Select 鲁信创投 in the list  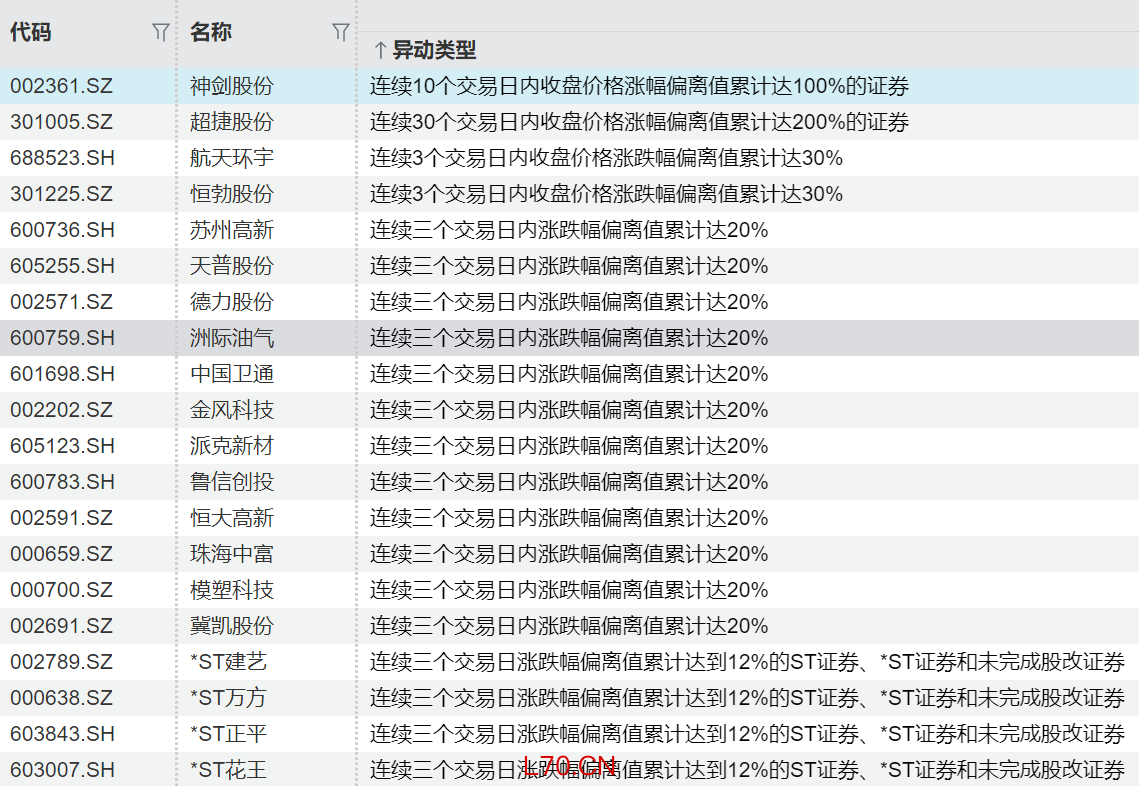point(232,482)
